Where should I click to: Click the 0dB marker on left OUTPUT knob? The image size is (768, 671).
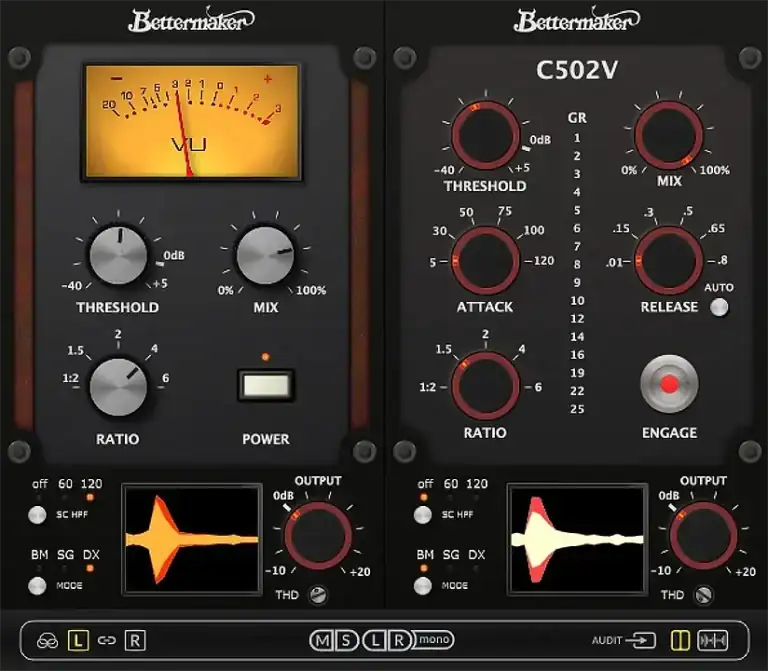[x=283, y=496]
